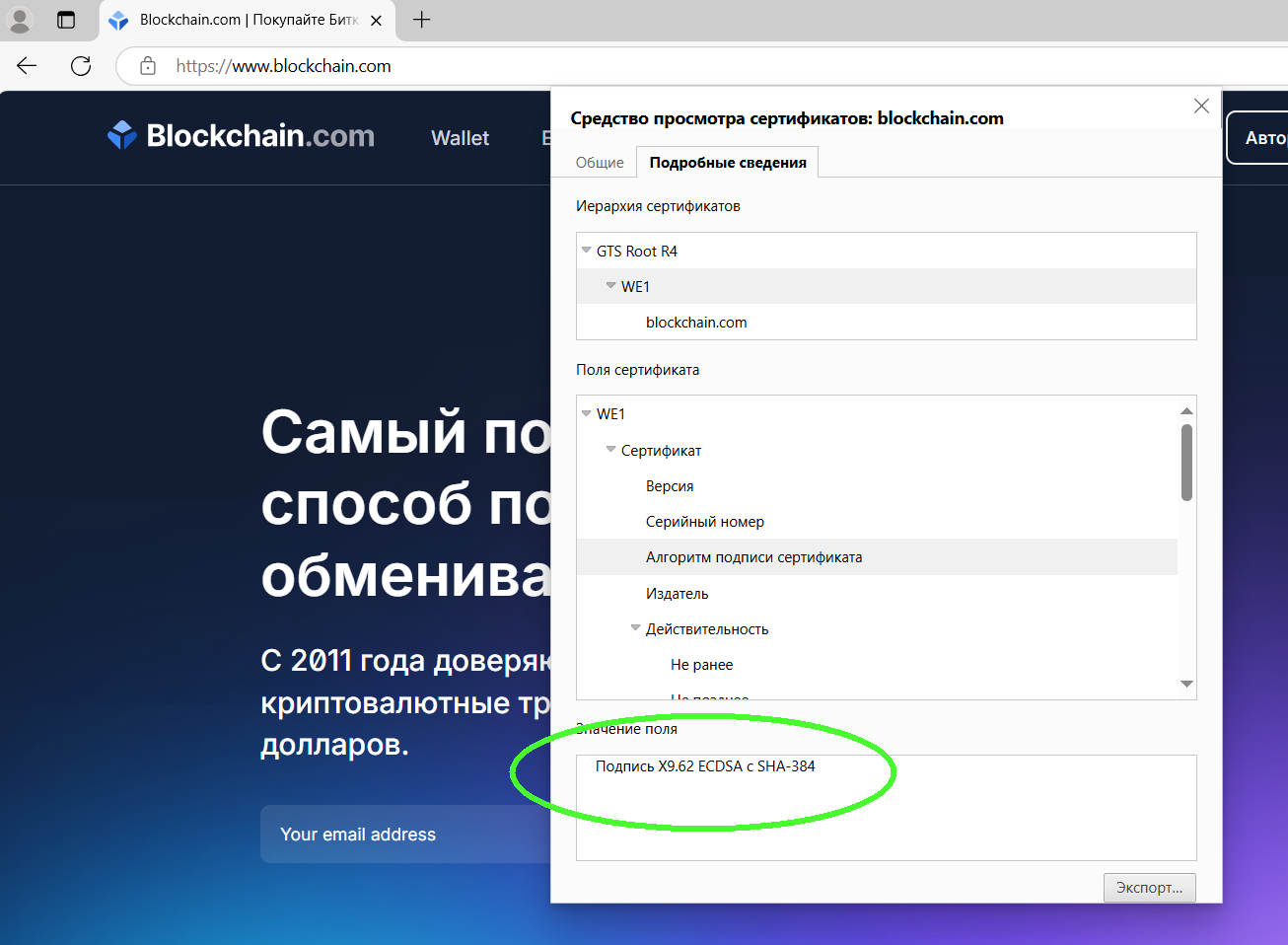The height and width of the screenshot is (945, 1288).
Task: Select the Действительность field row
Action: tap(877, 629)
